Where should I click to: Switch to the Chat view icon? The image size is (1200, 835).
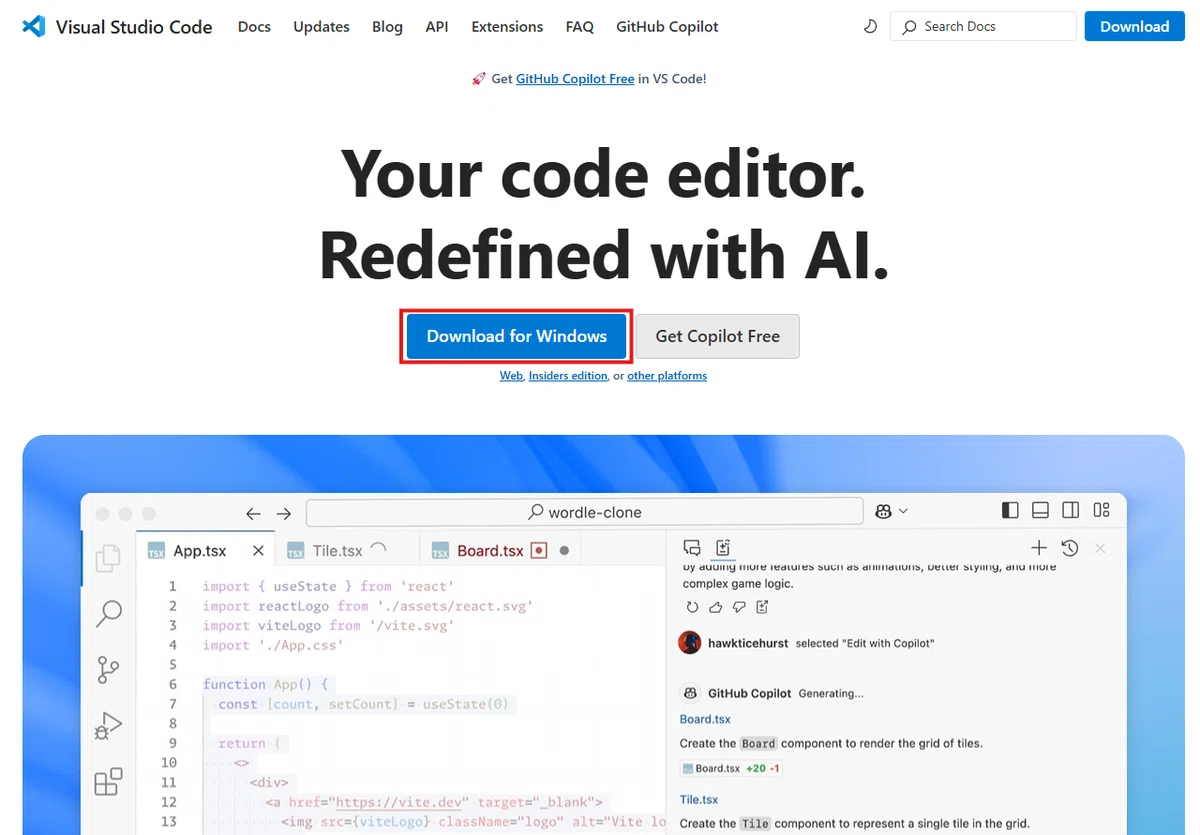click(x=691, y=547)
